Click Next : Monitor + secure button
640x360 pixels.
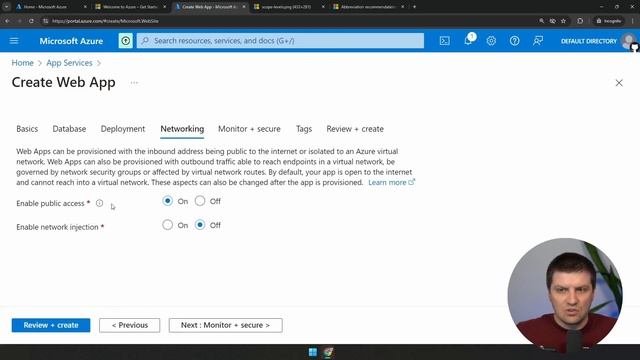point(225,325)
